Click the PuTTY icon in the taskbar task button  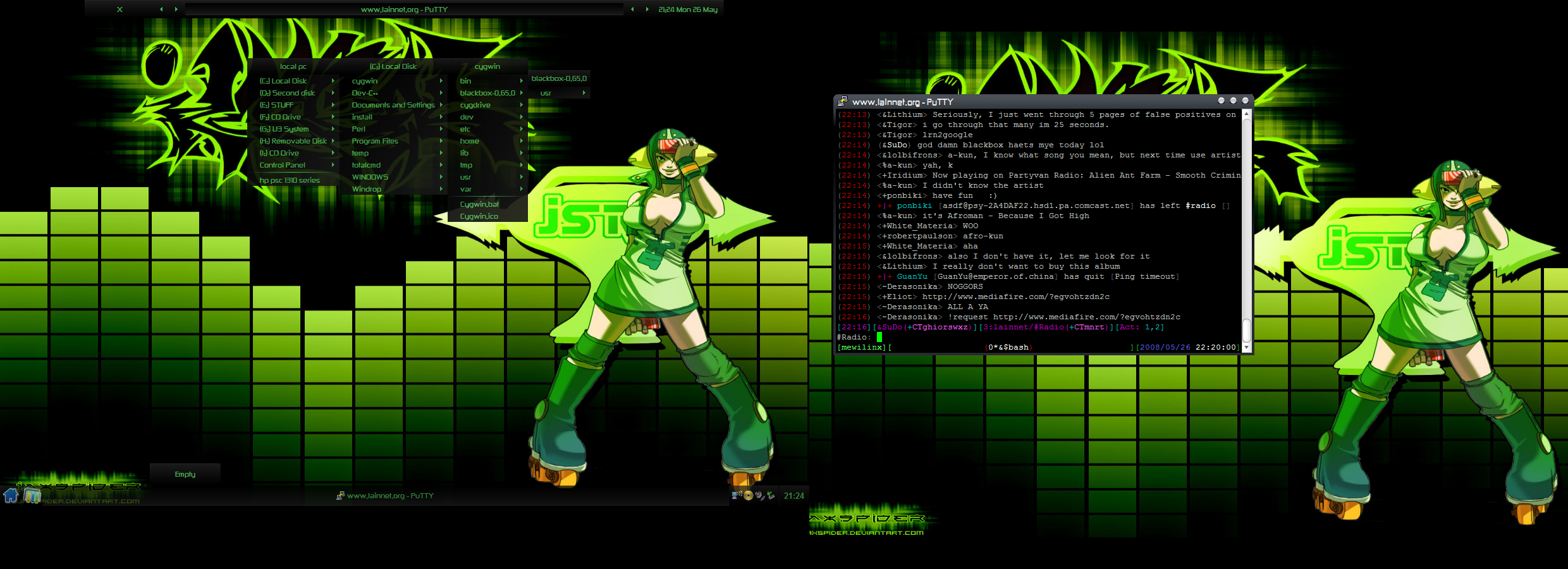(340, 496)
